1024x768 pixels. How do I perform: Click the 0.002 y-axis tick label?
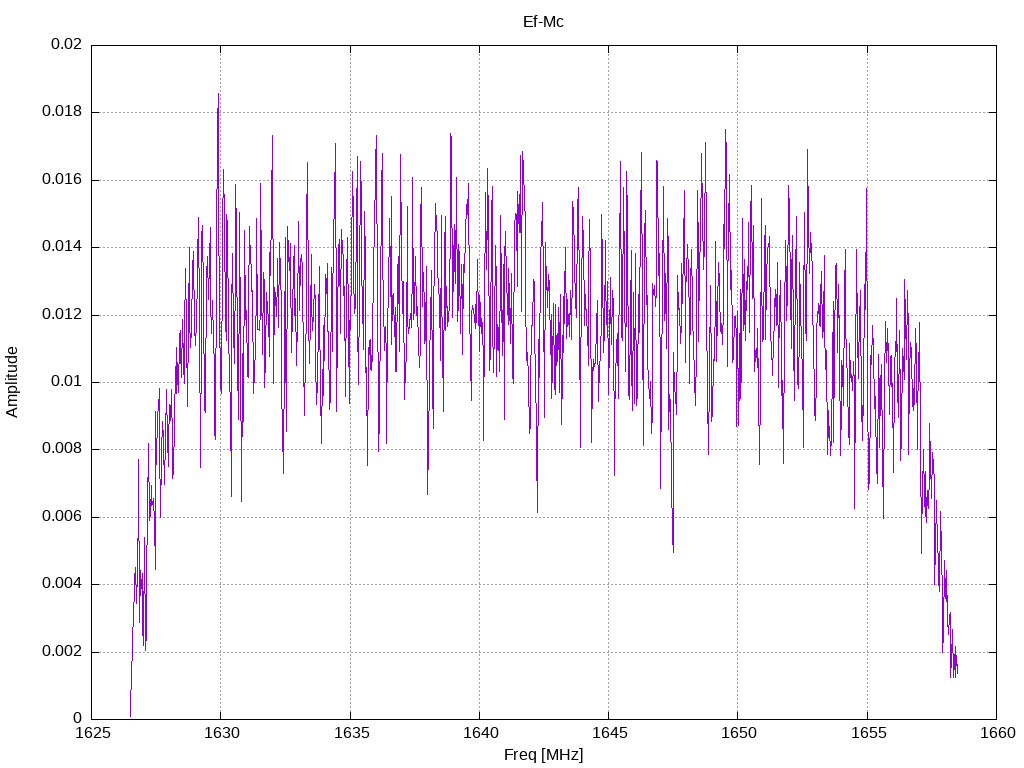pos(63,652)
